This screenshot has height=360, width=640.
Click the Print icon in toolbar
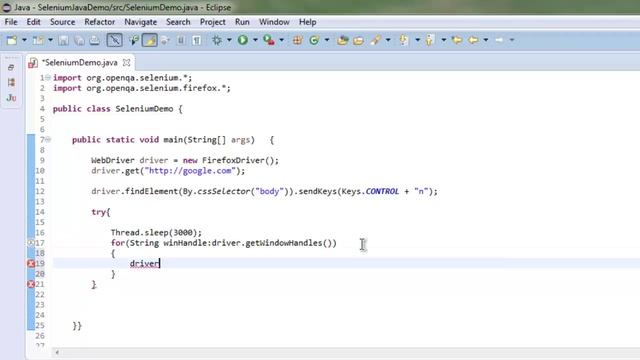(x=95, y=40)
